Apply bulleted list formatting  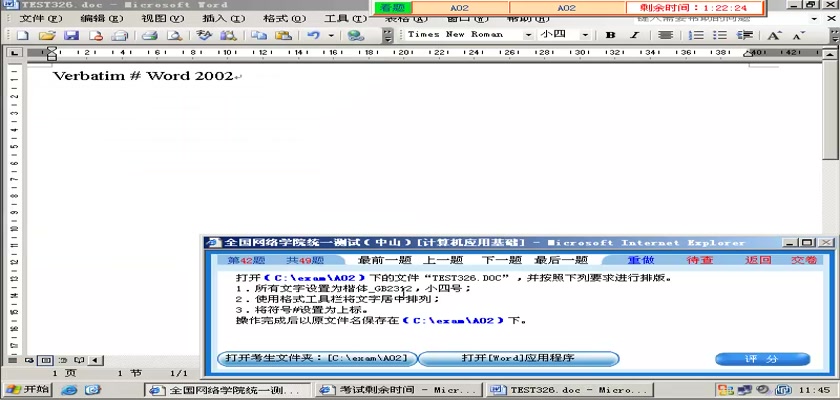pyautogui.click(x=720, y=35)
